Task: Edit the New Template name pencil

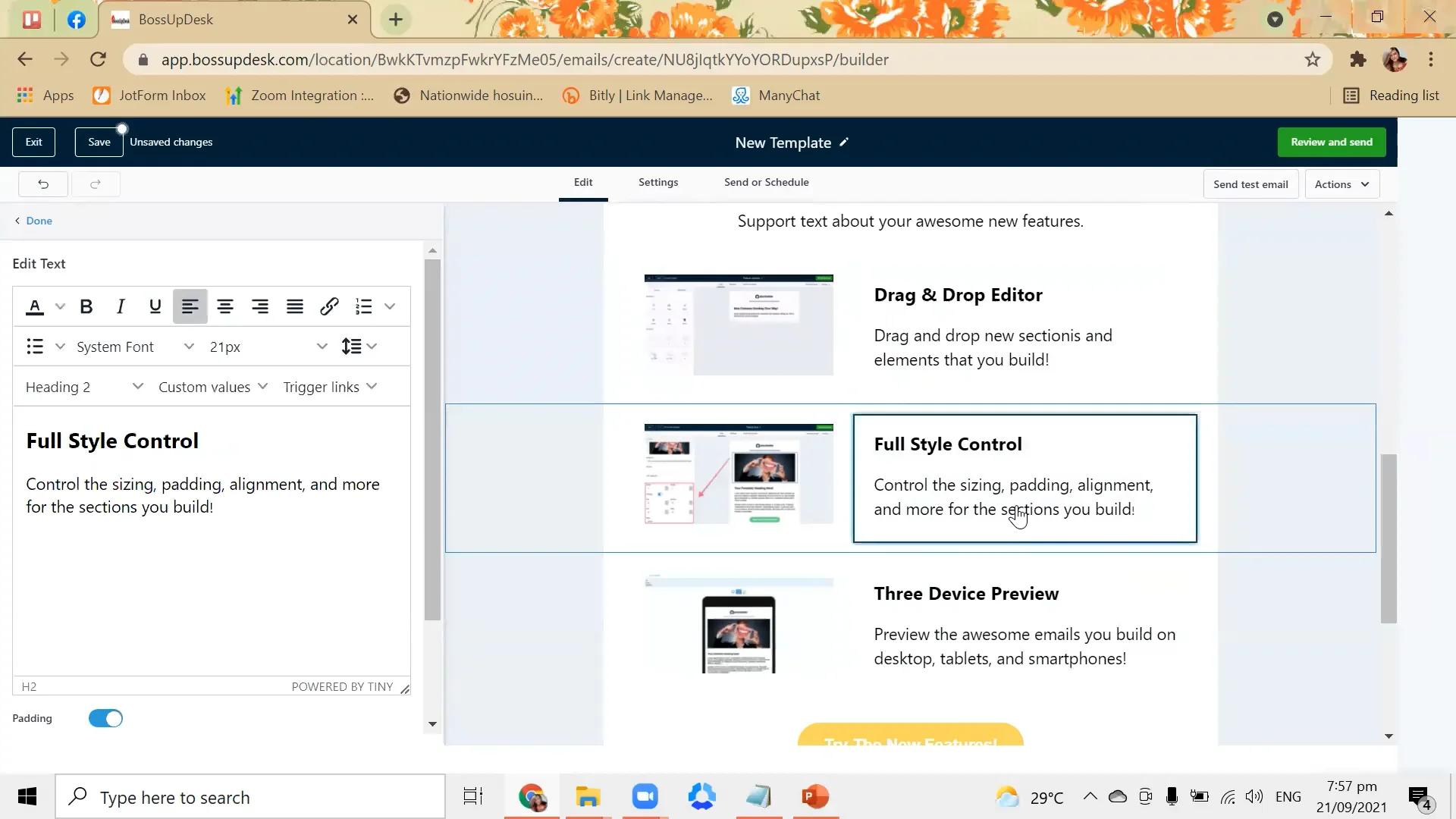Action: (x=844, y=143)
